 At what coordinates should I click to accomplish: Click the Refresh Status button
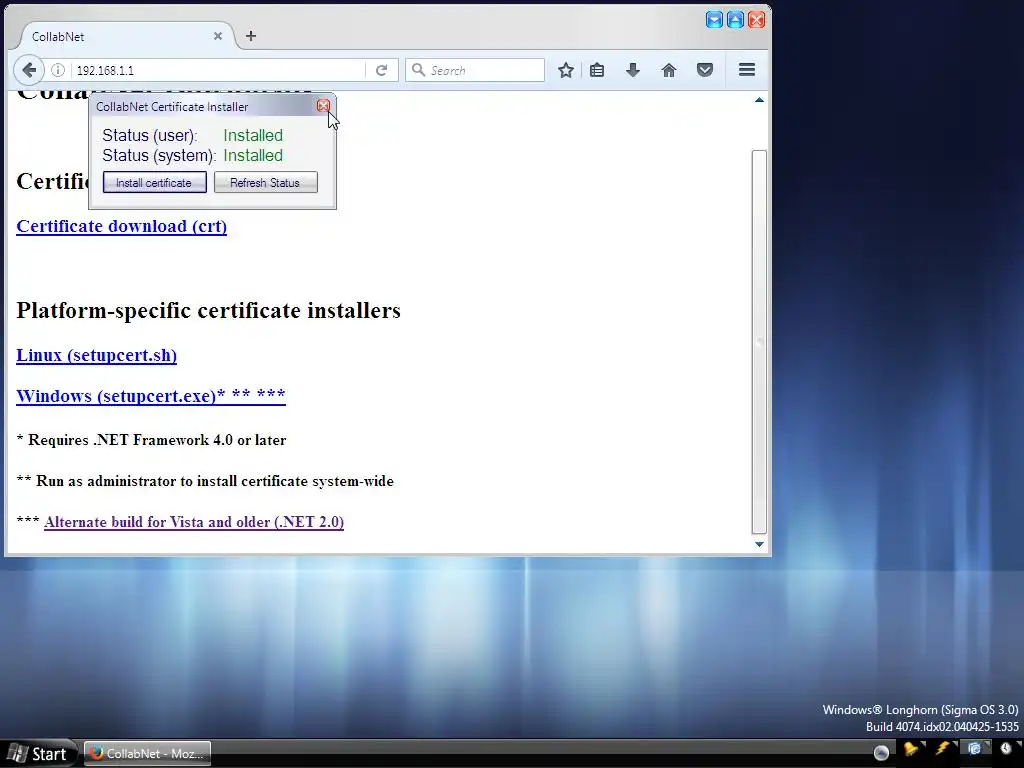click(265, 182)
